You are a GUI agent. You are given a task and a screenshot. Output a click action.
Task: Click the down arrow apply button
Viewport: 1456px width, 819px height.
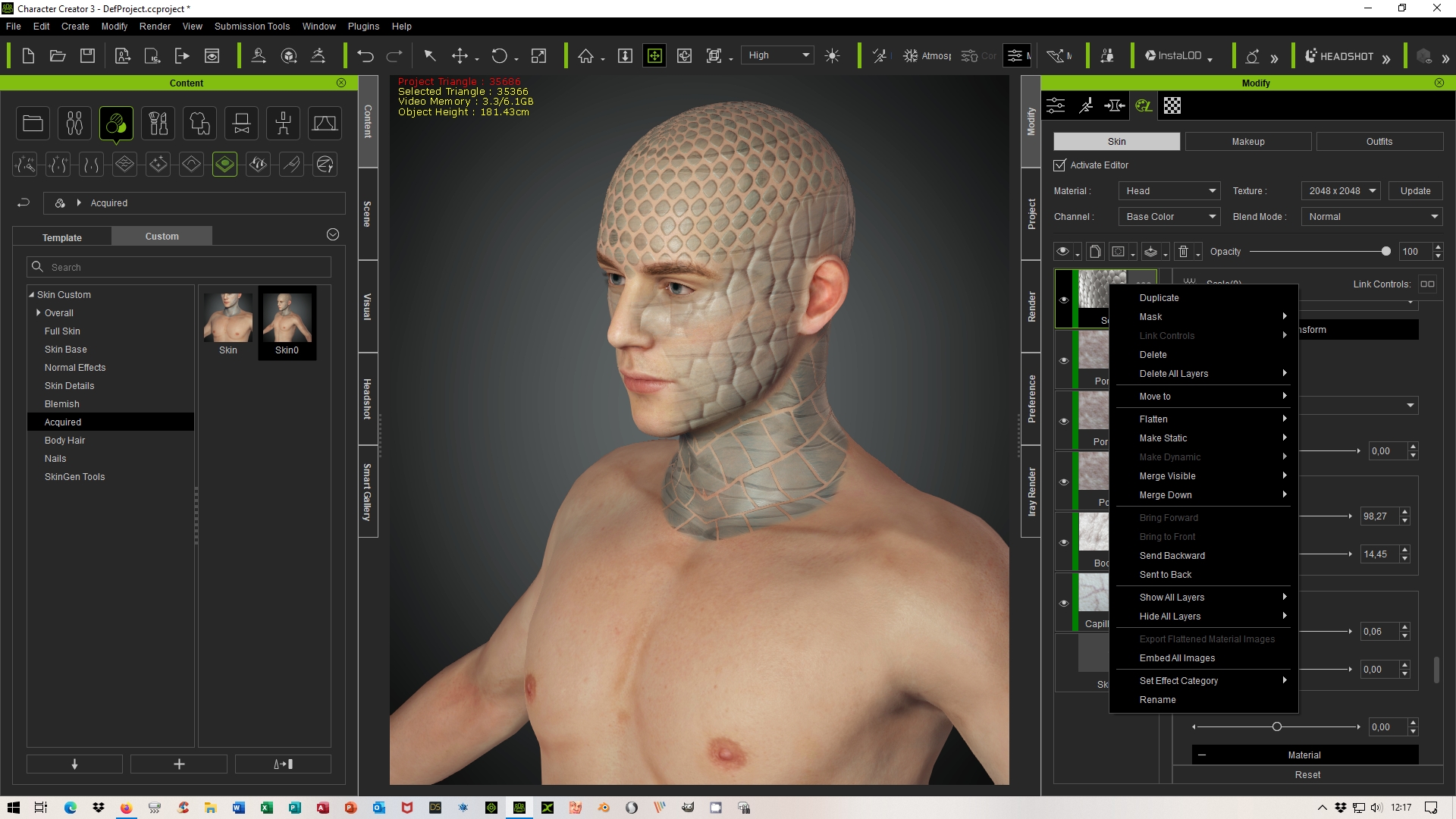tap(74, 764)
